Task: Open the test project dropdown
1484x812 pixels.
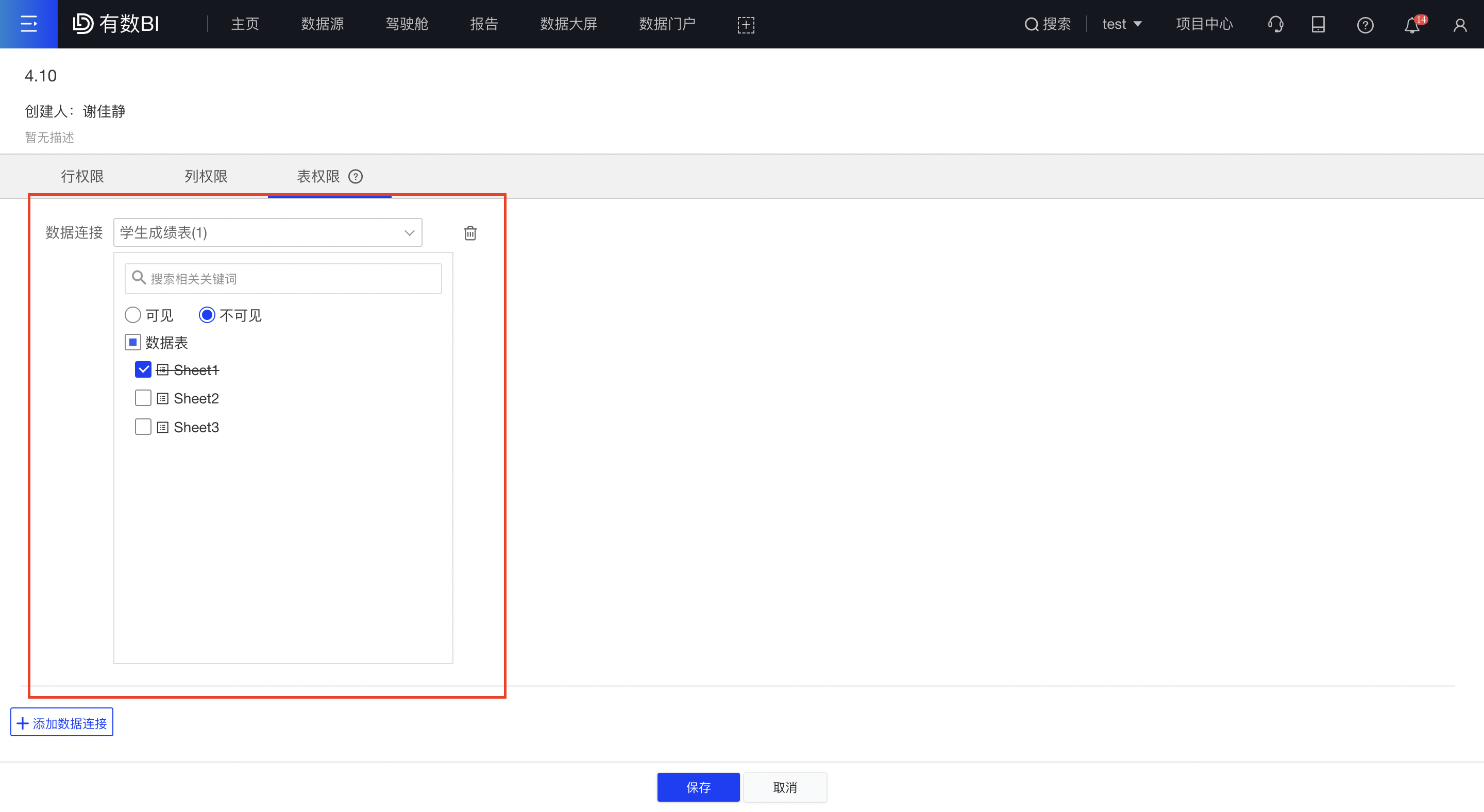Action: point(1121,24)
